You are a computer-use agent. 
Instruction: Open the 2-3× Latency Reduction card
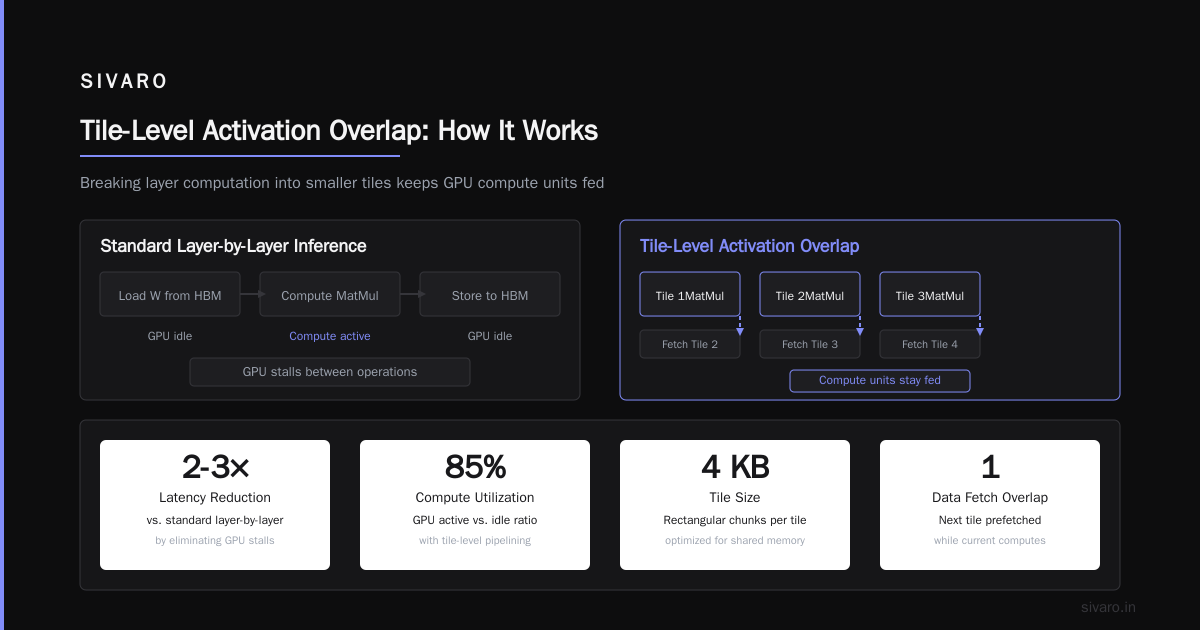coord(215,505)
